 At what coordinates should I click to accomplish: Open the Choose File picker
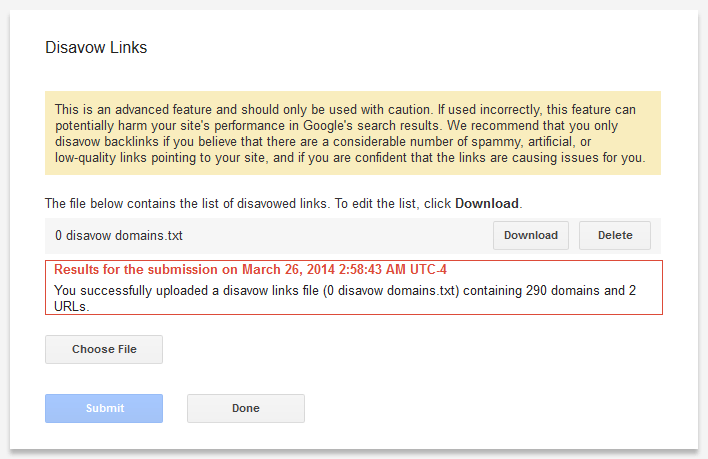click(x=104, y=349)
